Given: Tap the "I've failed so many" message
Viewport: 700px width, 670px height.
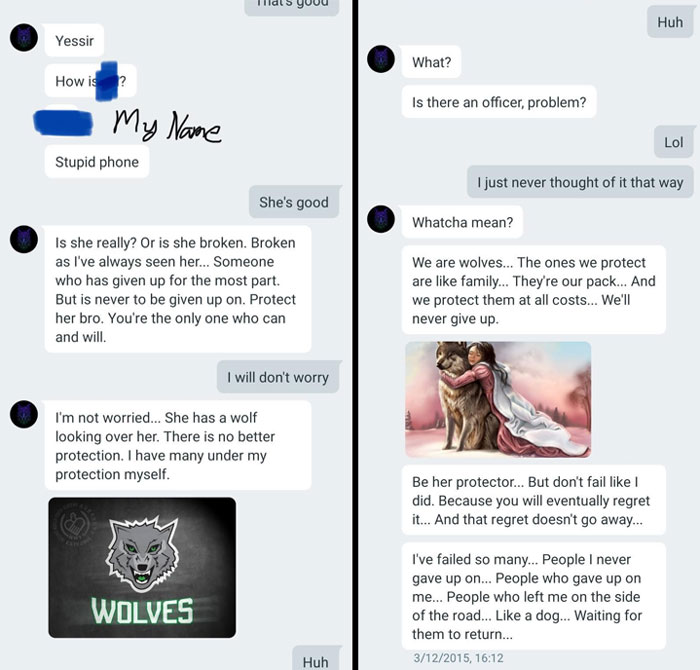Looking at the screenshot, I should 534,596.
